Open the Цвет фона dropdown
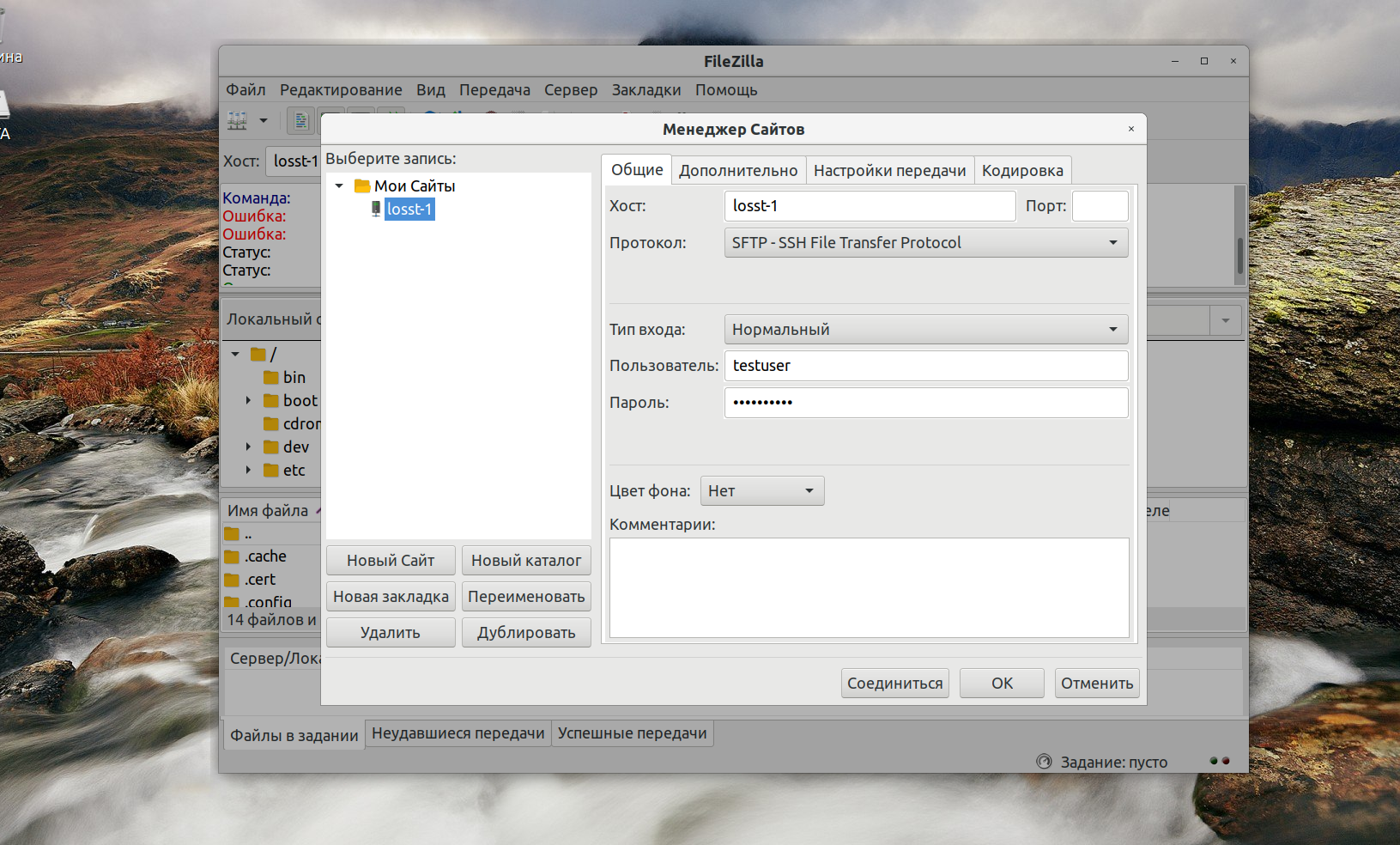 762,491
